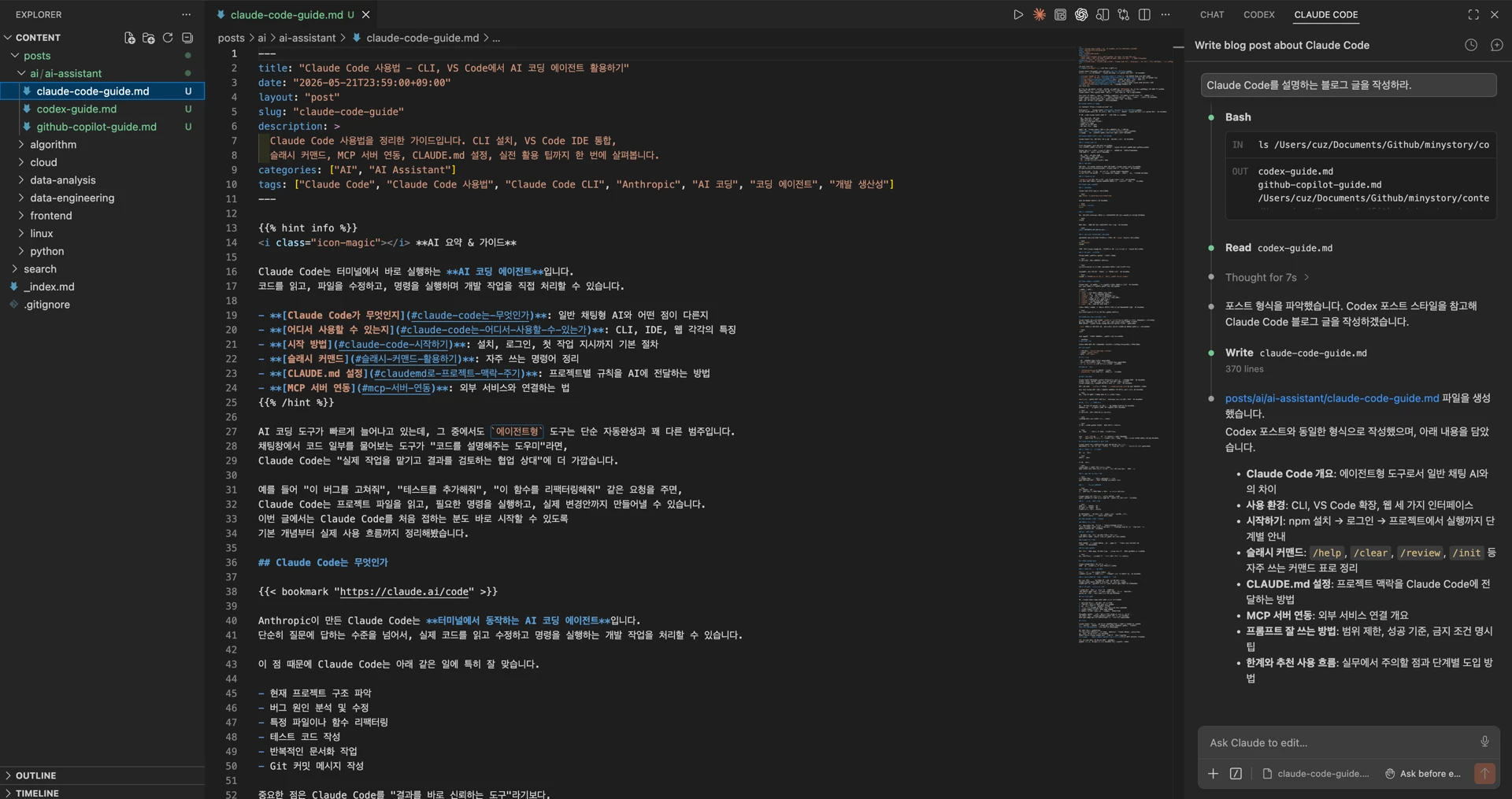The width and height of the screenshot is (1512, 799).
Task: Send the prompt with orange arrow button
Action: [x=1484, y=774]
